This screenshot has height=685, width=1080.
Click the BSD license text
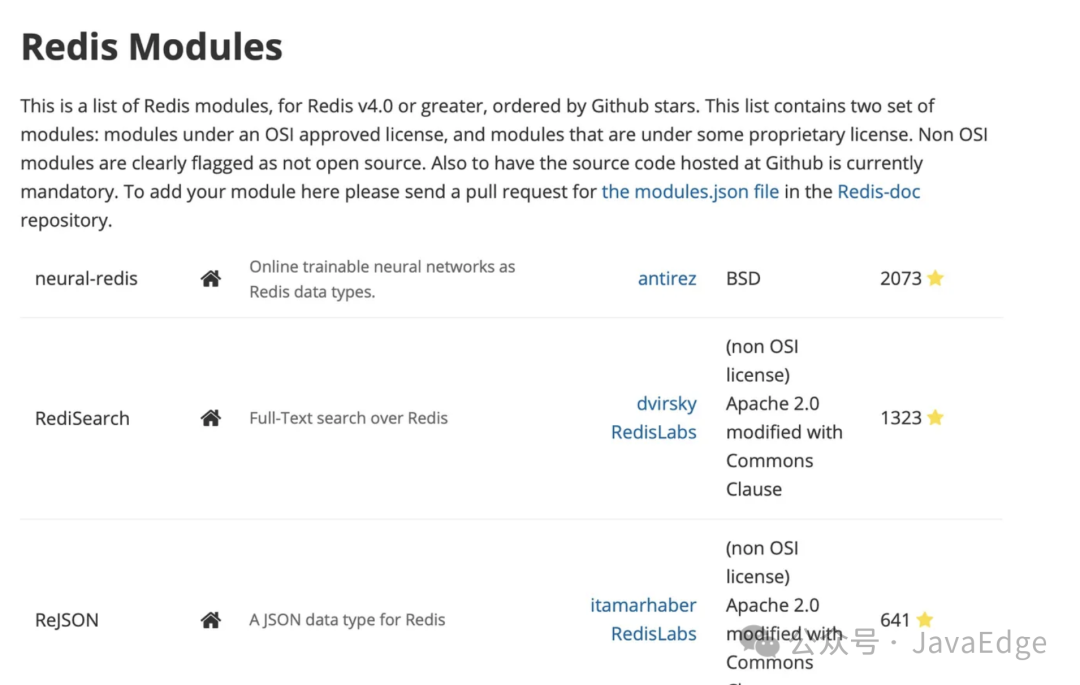(743, 279)
